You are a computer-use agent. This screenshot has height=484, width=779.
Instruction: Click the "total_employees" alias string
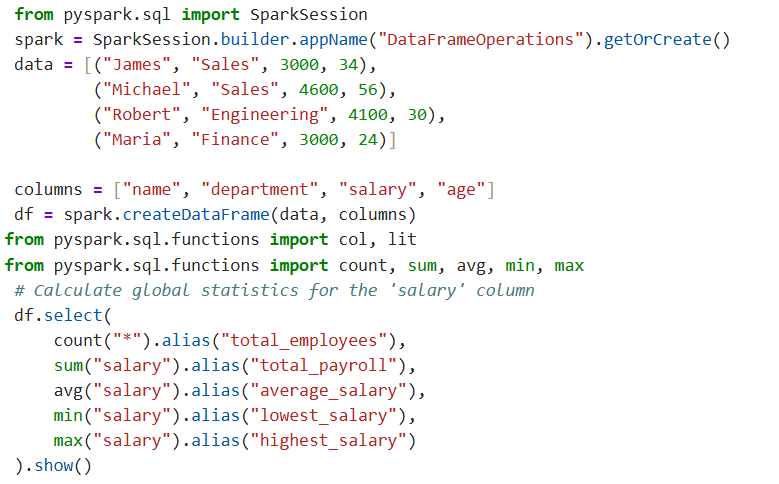[304, 340]
